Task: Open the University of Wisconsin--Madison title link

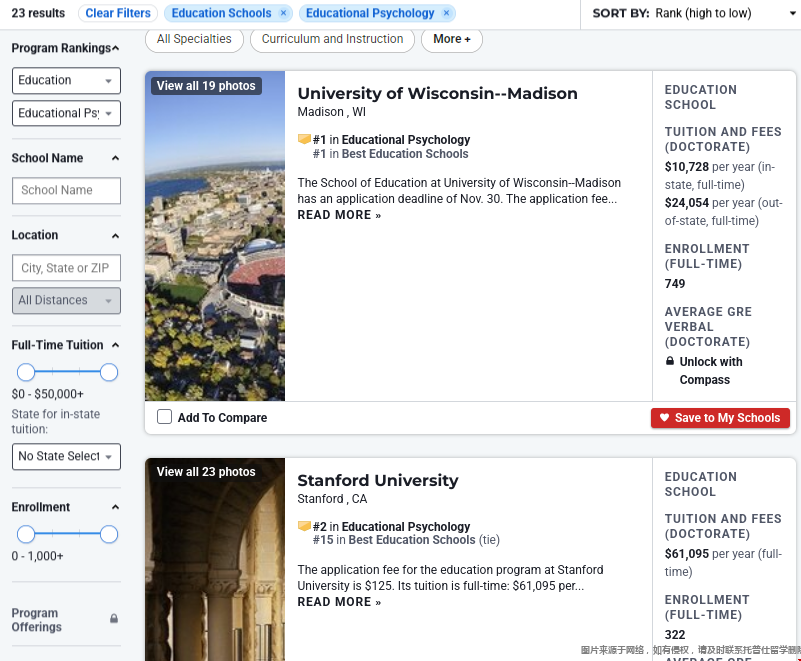Action: (x=438, y=93)
